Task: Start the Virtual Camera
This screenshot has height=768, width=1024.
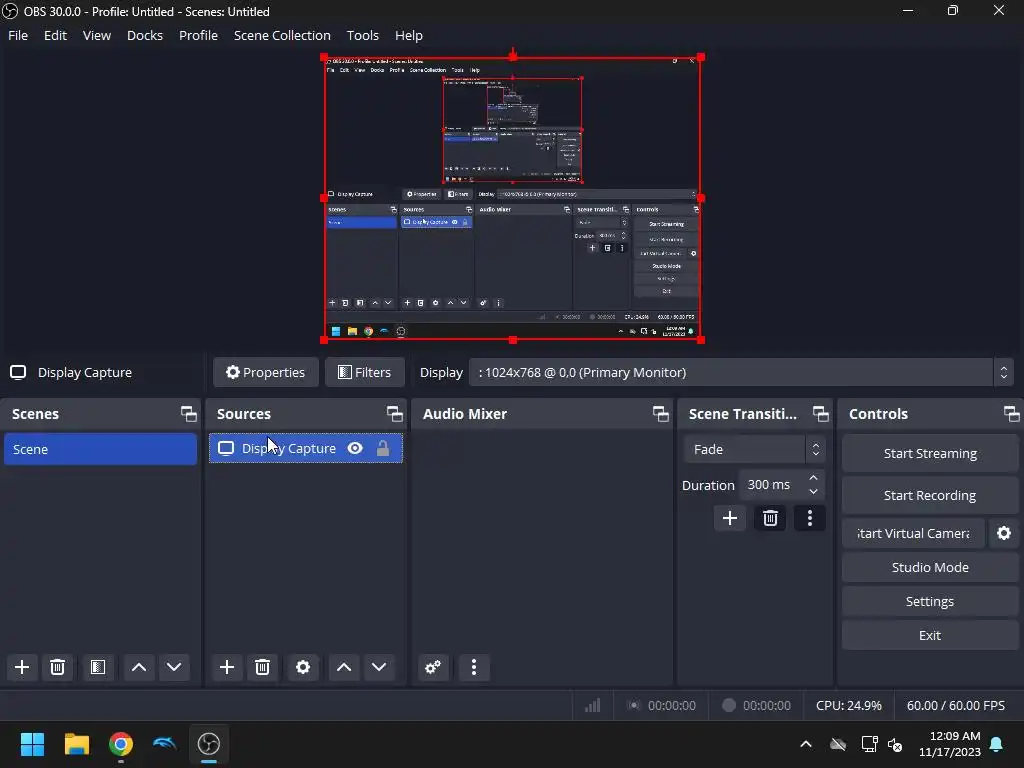Action: [913, 533]
